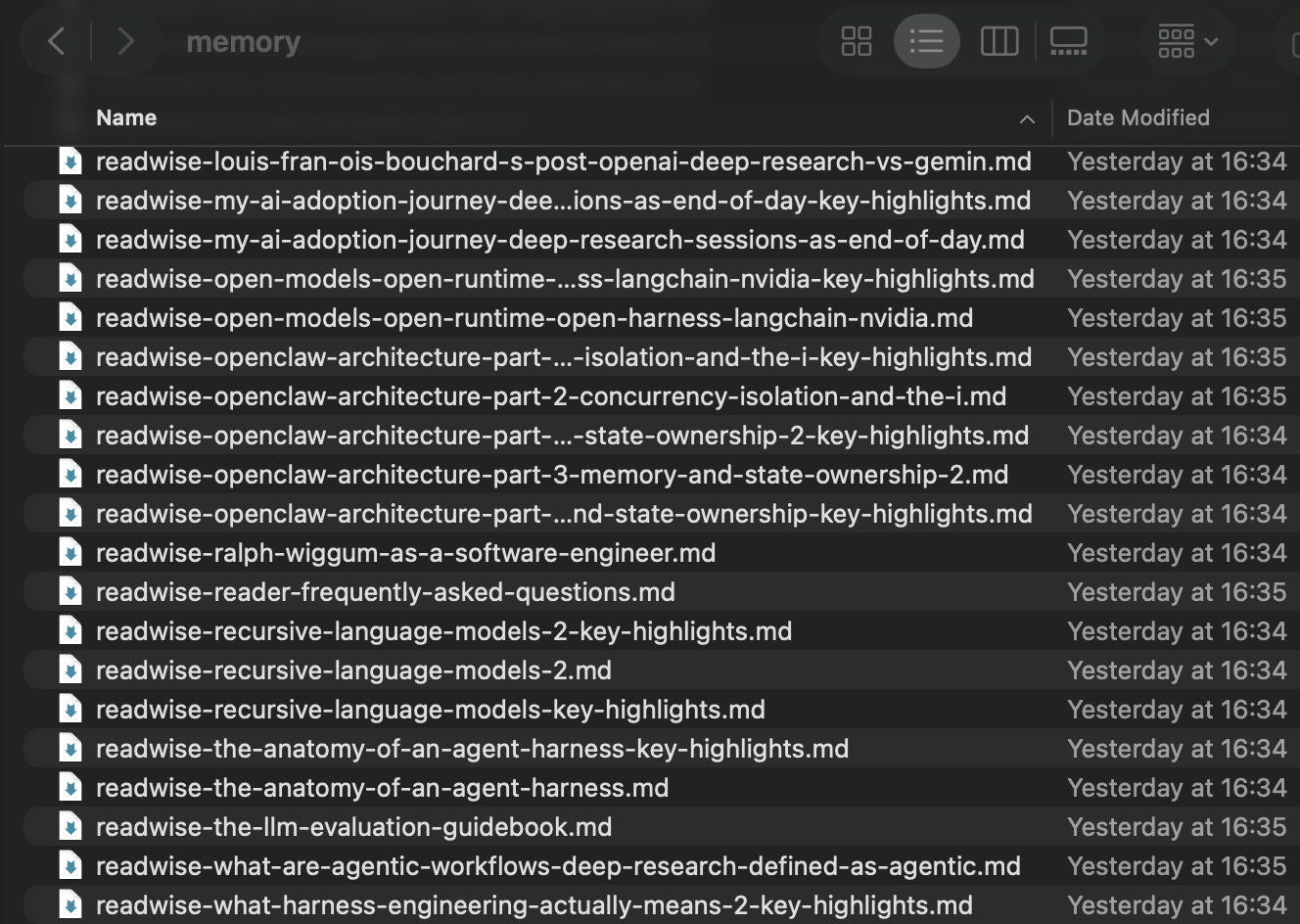The image size is (1300, 924).
Task: Switch to gallery view
Action: click(x=1069, y=41)
